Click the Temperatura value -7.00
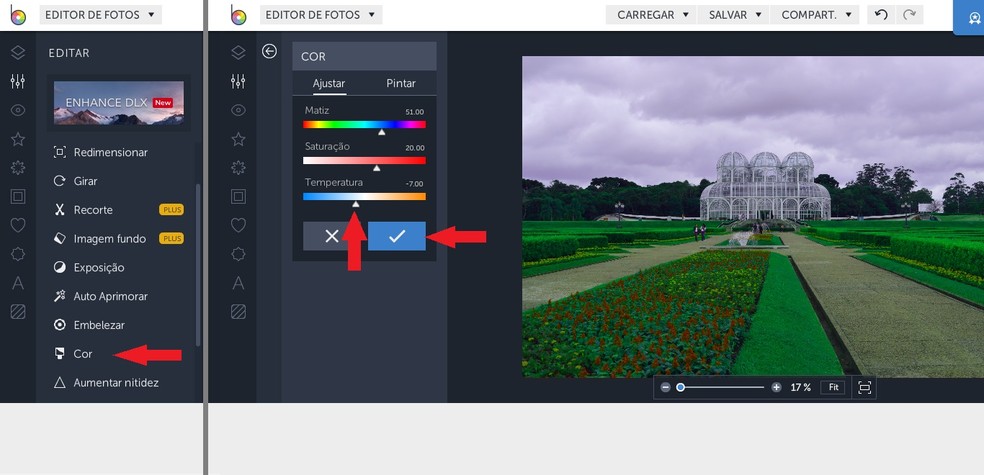This screenshot has height=475, width=984. click(414, 184)
